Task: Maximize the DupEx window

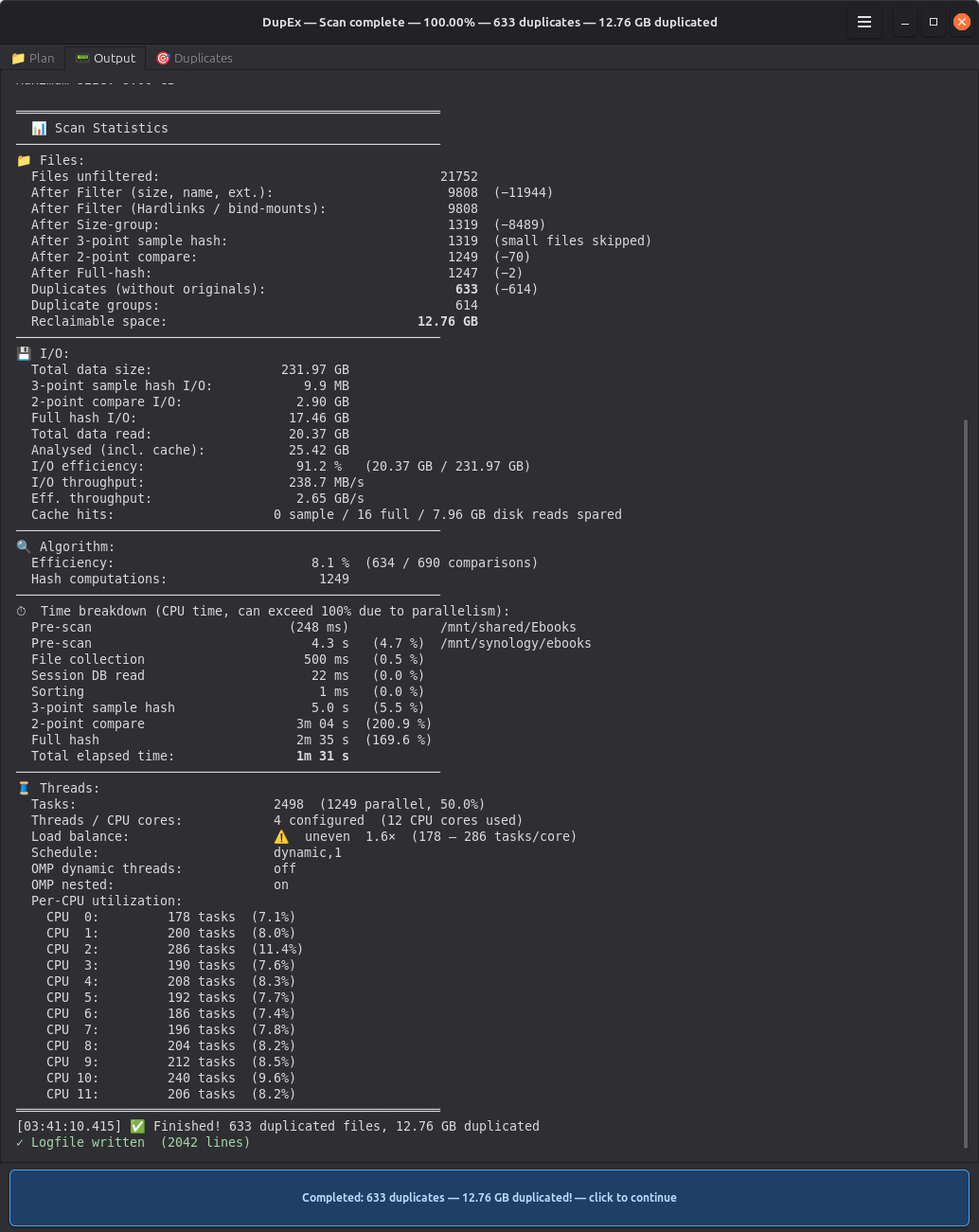Action: pyautogui.click(x=934, y=22)
